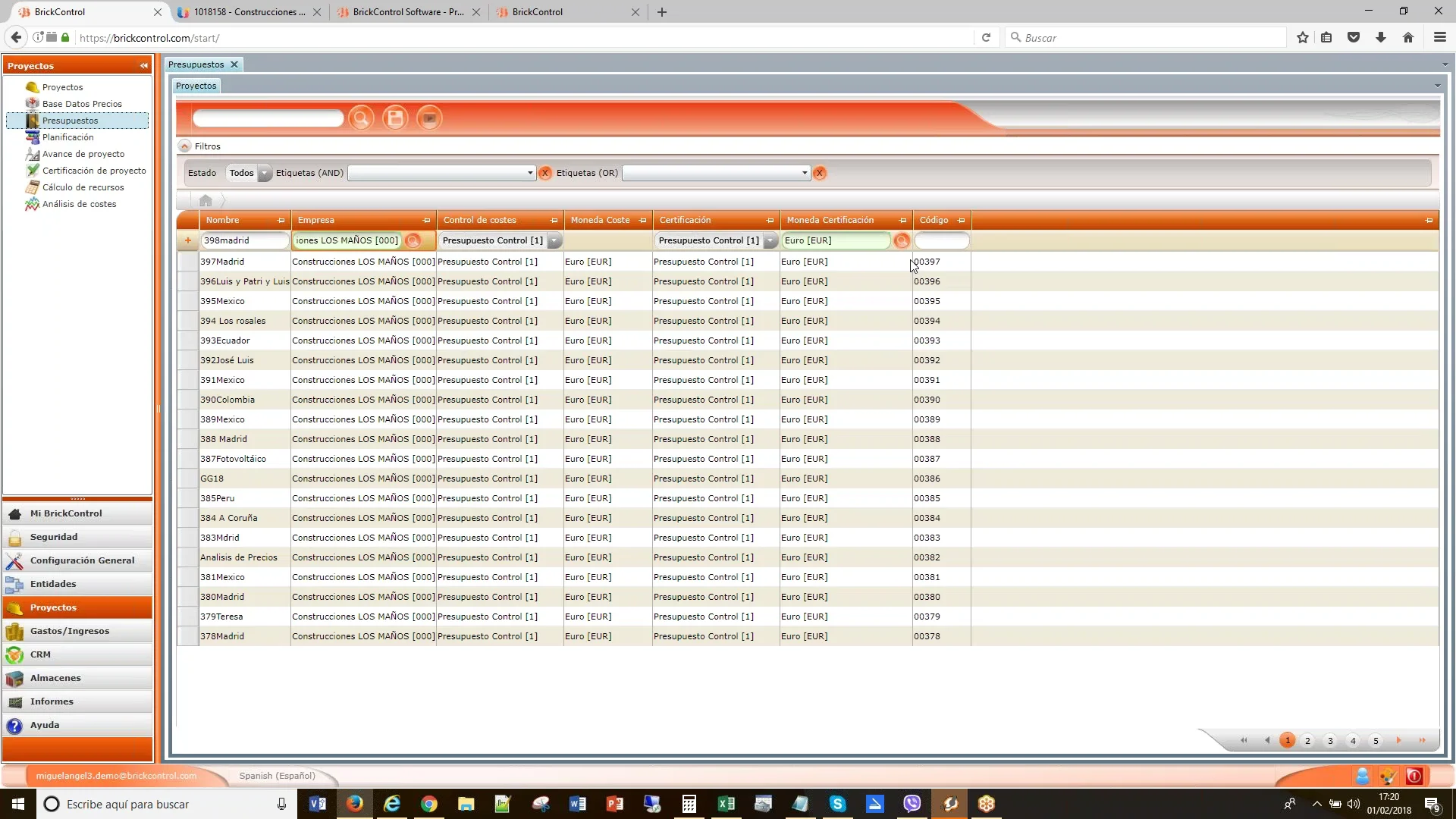Click the search magnifier icon in toolbar
The height and width of the screenshot is (819, 1456).
pyautogui.click(x=361, y=118)
